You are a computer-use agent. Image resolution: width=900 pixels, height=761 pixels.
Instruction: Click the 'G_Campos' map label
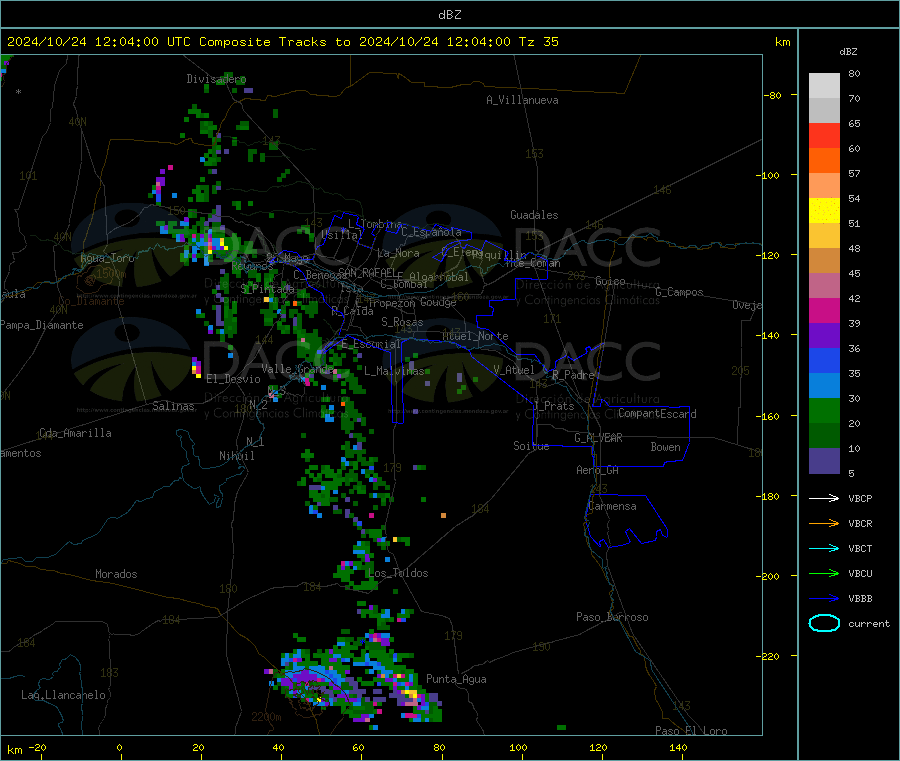click(679, 292)
